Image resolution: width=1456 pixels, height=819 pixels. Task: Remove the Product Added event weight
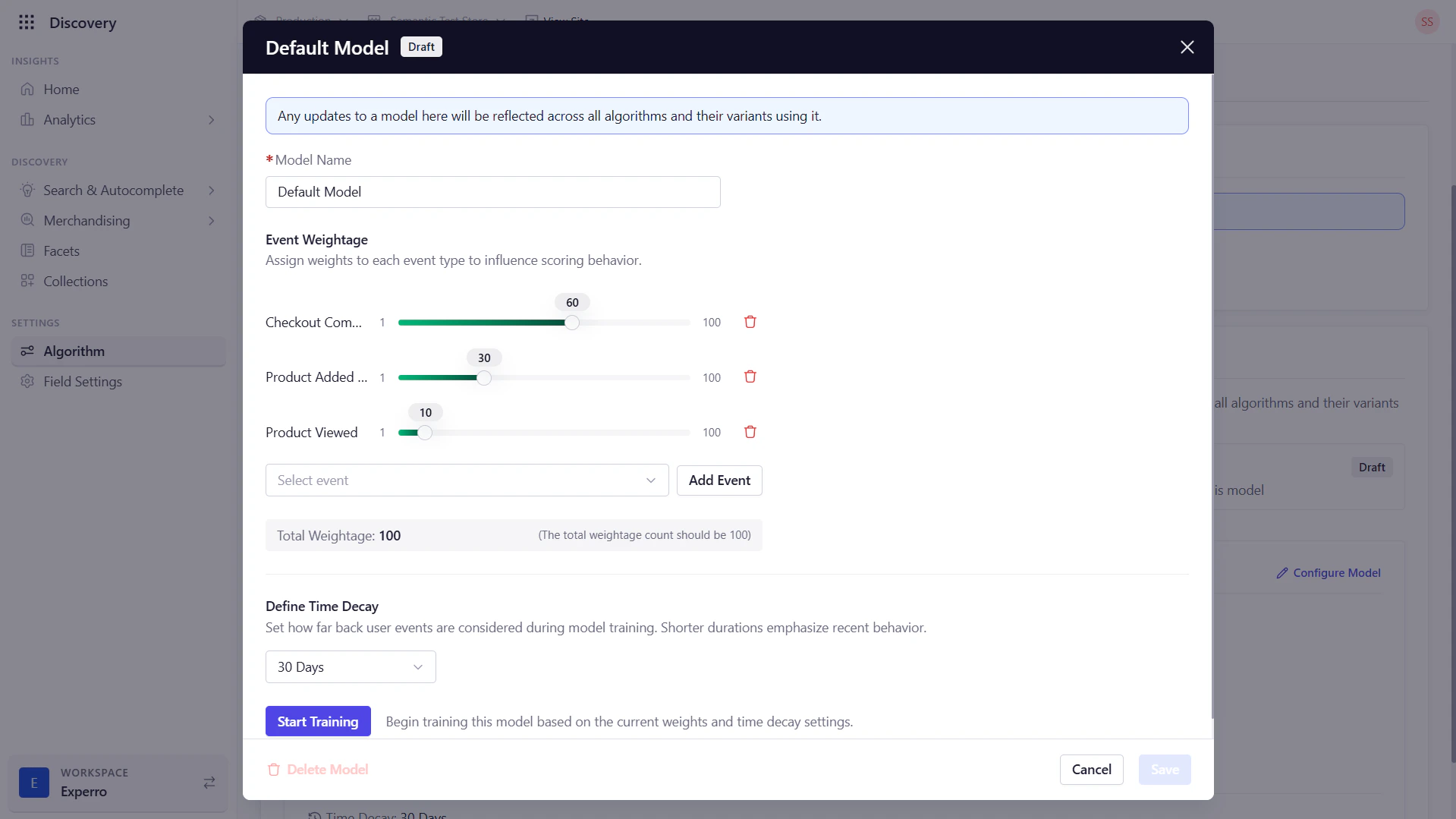750,377
